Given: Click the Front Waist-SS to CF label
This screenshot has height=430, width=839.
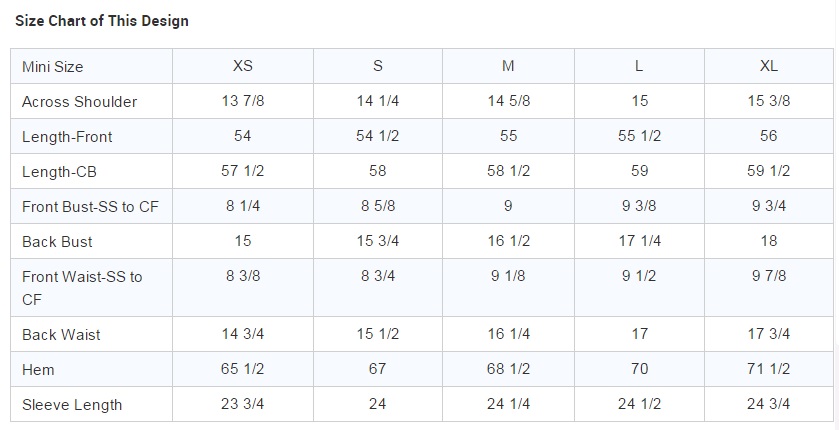Looking at the screenshot, I should 82,277.
